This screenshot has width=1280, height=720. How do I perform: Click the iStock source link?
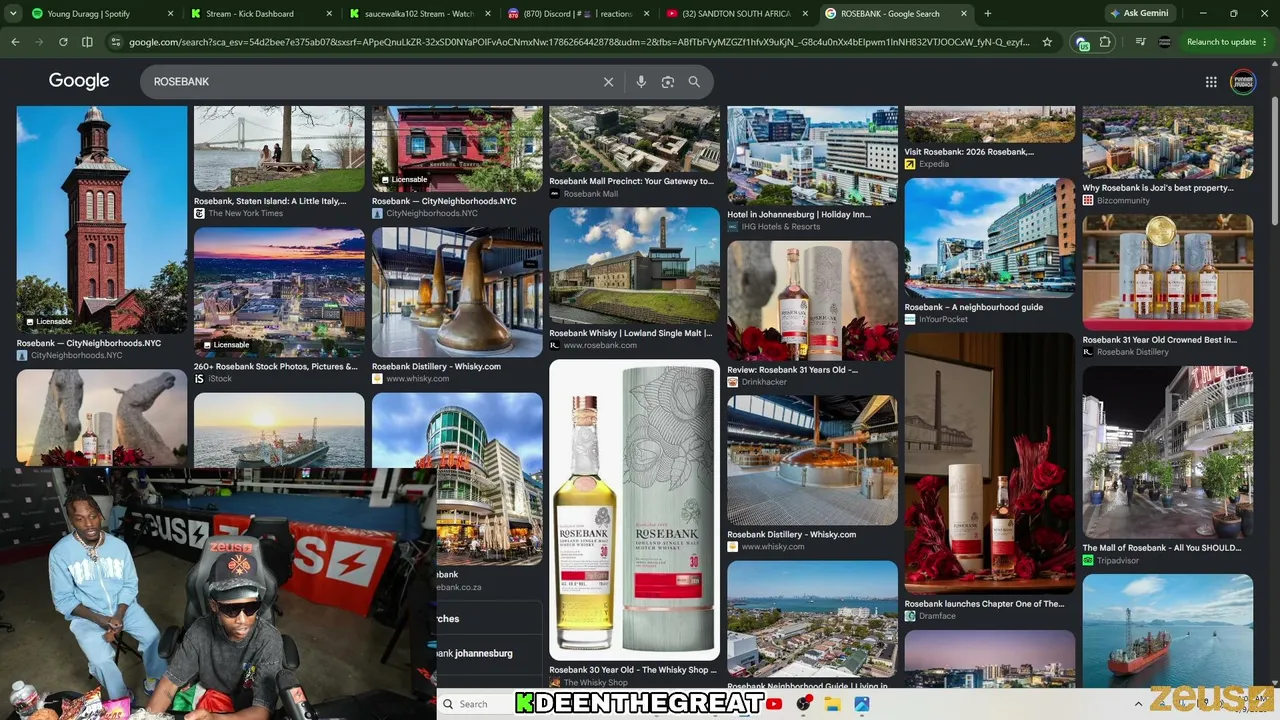tap(220, 379)
